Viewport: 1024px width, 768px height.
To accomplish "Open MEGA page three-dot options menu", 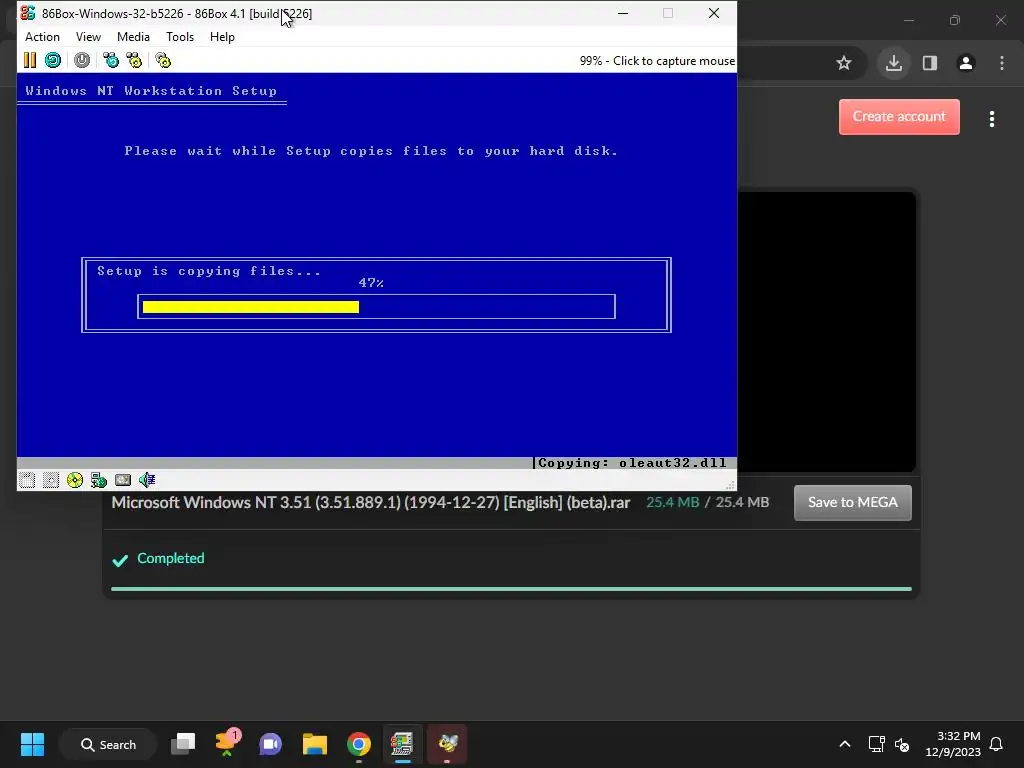I will 992,119.
